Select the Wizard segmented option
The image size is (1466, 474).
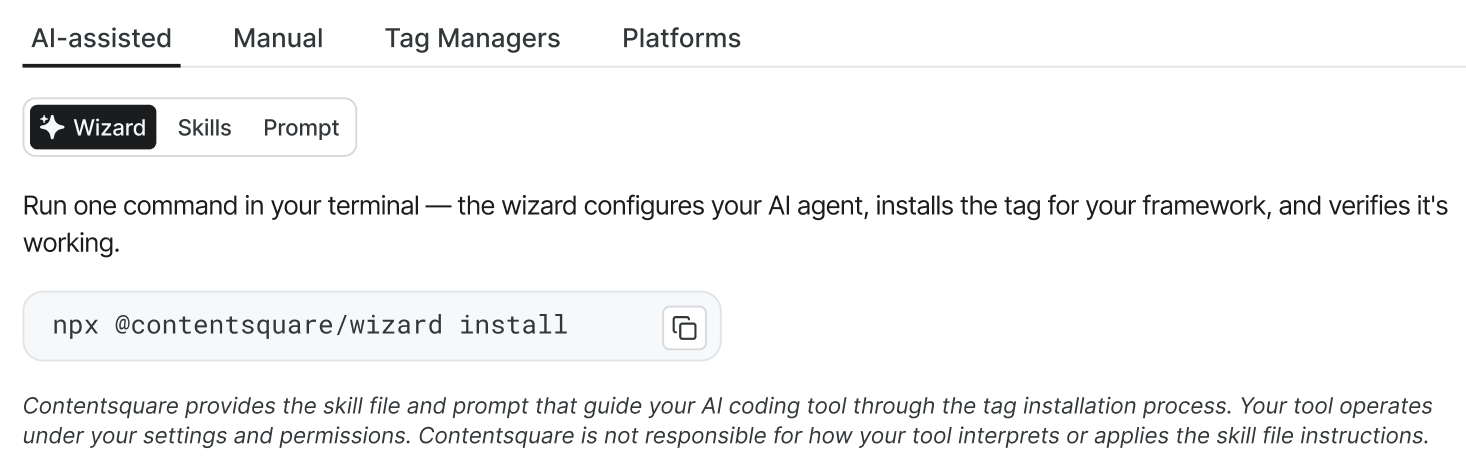click(93, 127)
